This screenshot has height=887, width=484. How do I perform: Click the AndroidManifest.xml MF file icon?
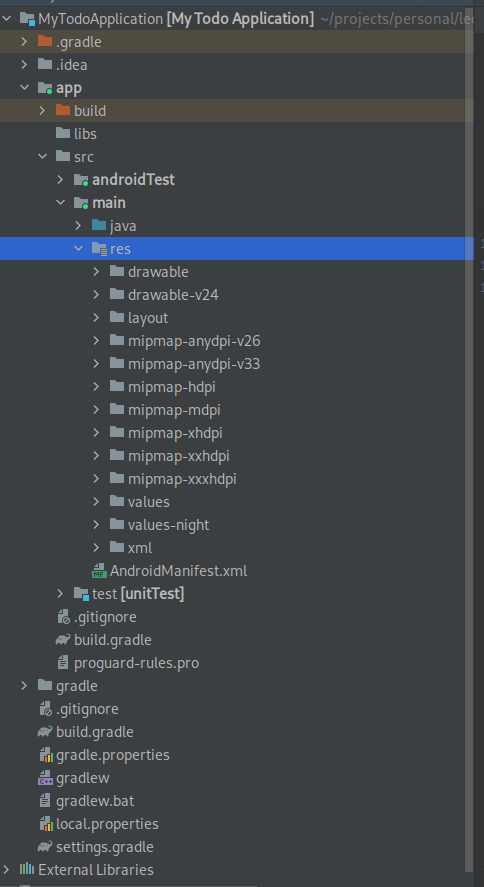pyautogui.click(x=99, y=571)
